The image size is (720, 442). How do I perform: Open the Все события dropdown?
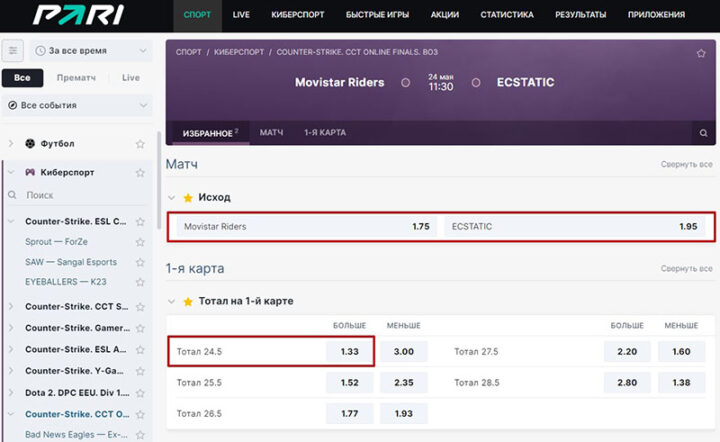pyautogui.click(x=77, y=105)
